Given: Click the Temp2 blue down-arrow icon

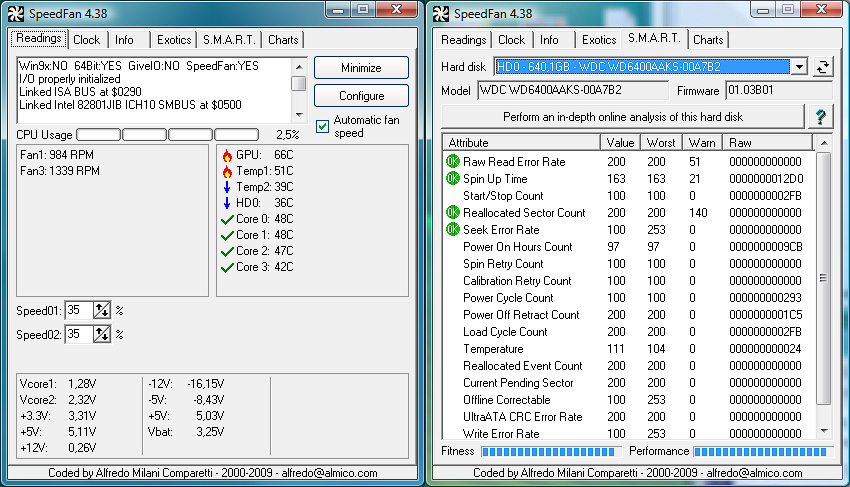Looking at the screenshot, I should point(227,187).
